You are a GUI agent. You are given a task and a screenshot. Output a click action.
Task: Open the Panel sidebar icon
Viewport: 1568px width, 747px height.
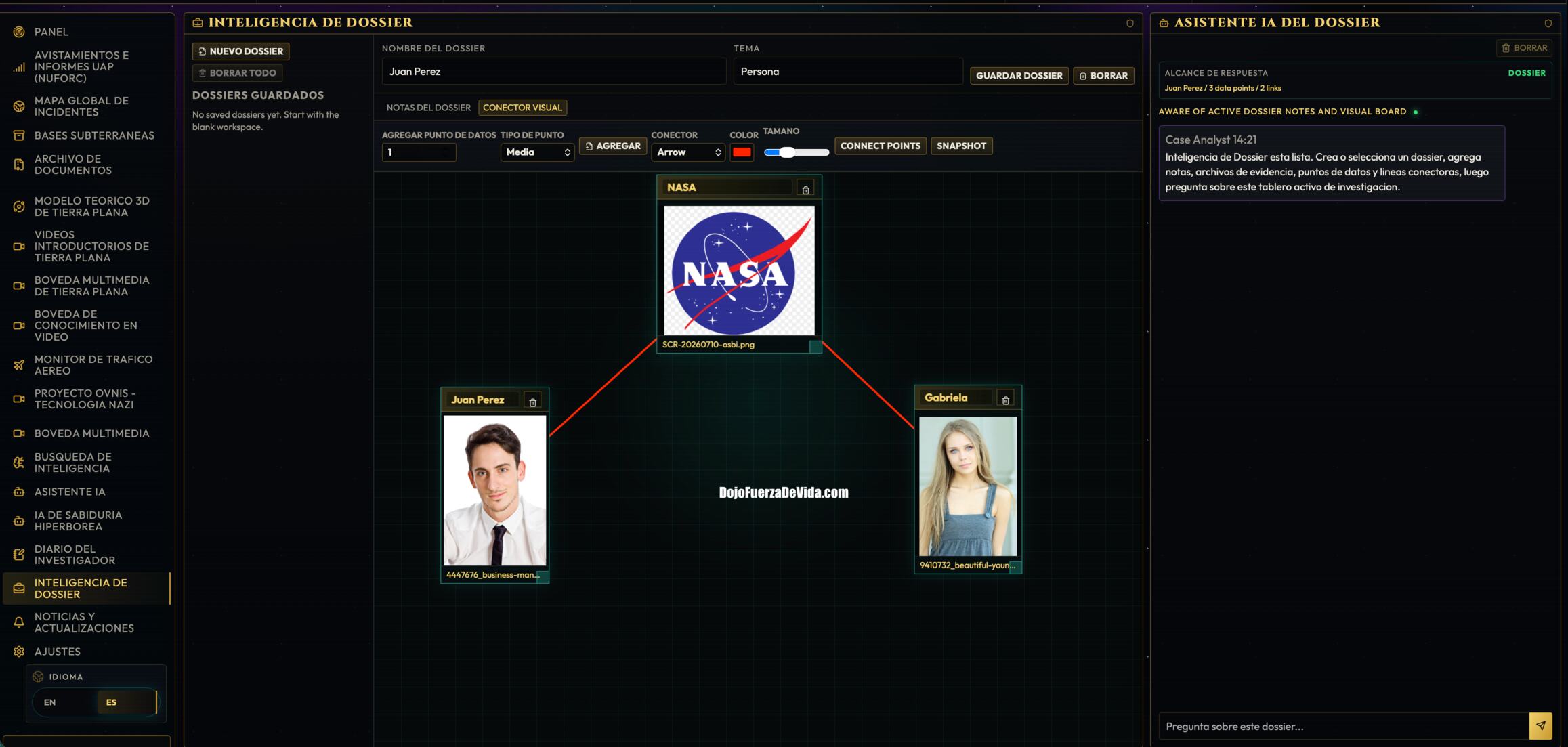(x=19, y=32)
